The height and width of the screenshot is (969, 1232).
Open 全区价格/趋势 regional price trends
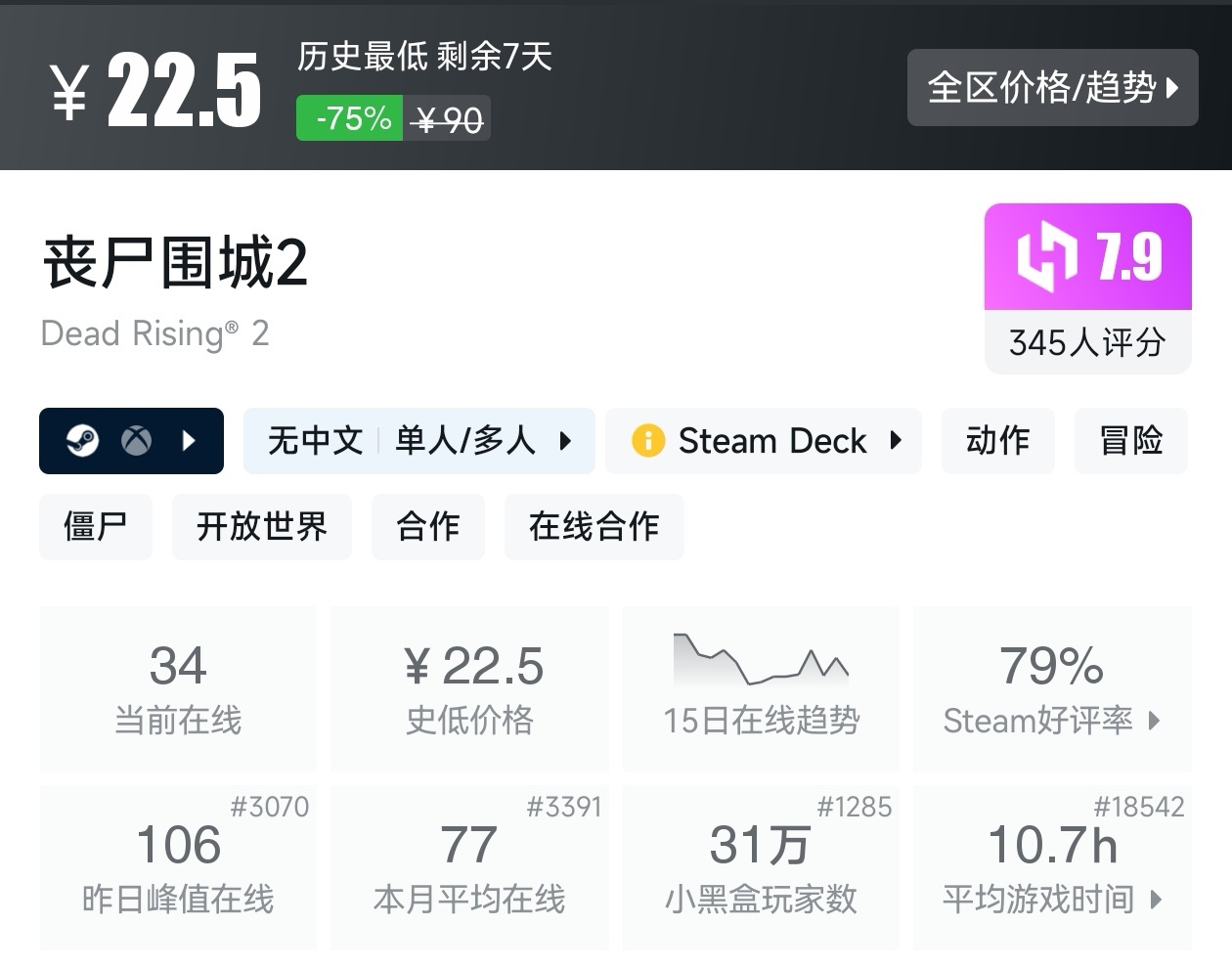tap(1052, 88)
